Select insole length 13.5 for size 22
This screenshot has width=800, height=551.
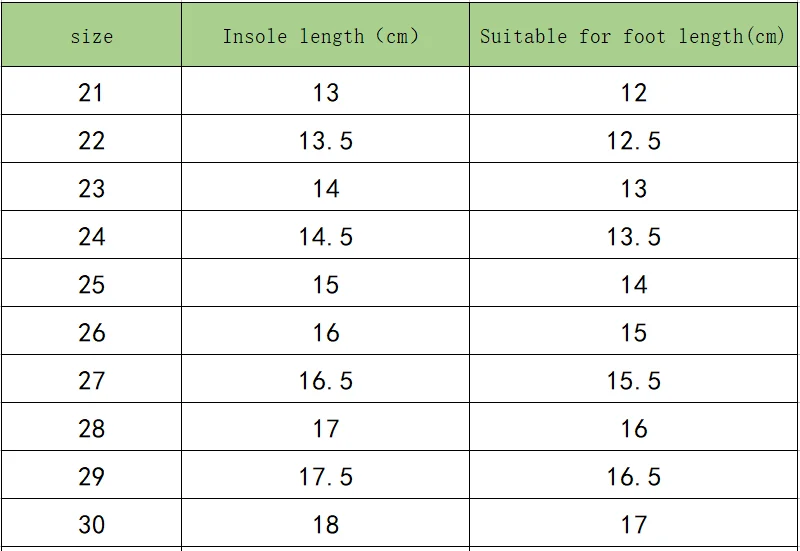click(326, 141)
